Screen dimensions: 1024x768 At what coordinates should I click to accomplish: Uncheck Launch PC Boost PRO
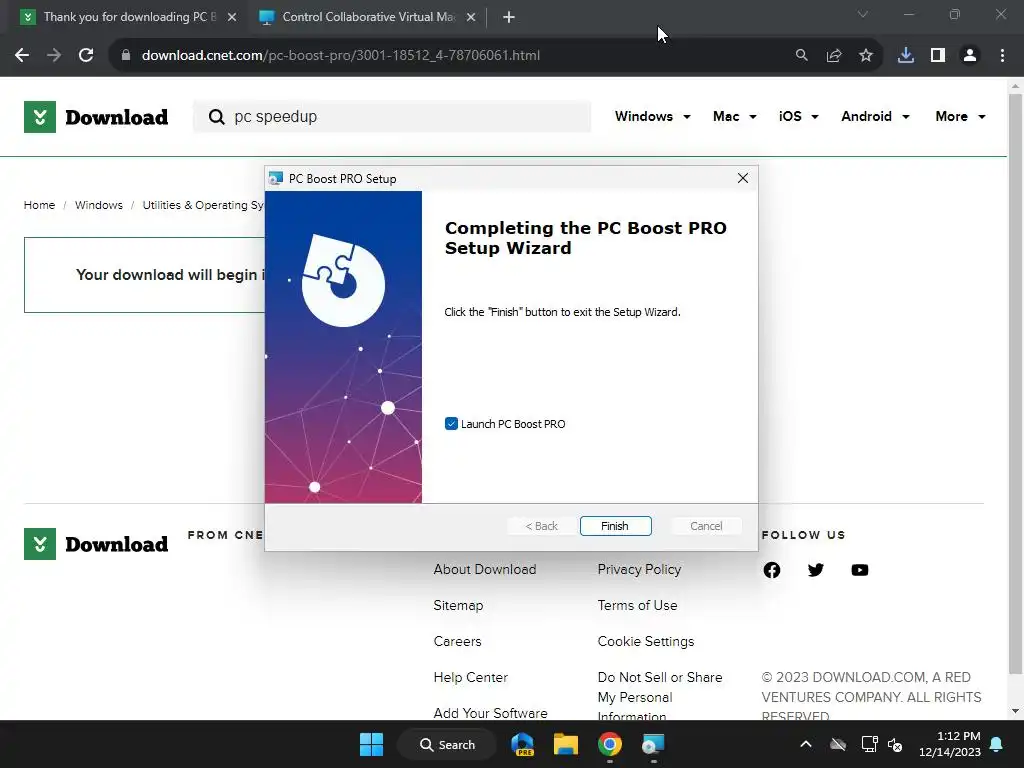pos(451,424)
